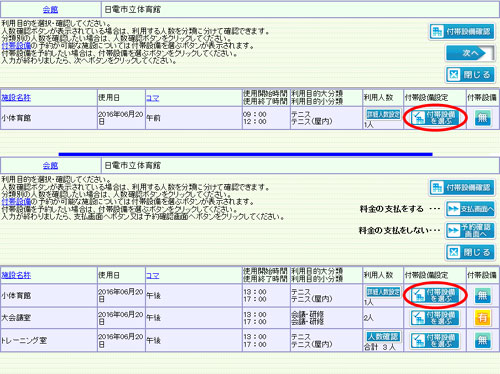
Task: Click 付帯設備確認 button in upper panel
Action: pyautogui.click(x=462, y=32)
